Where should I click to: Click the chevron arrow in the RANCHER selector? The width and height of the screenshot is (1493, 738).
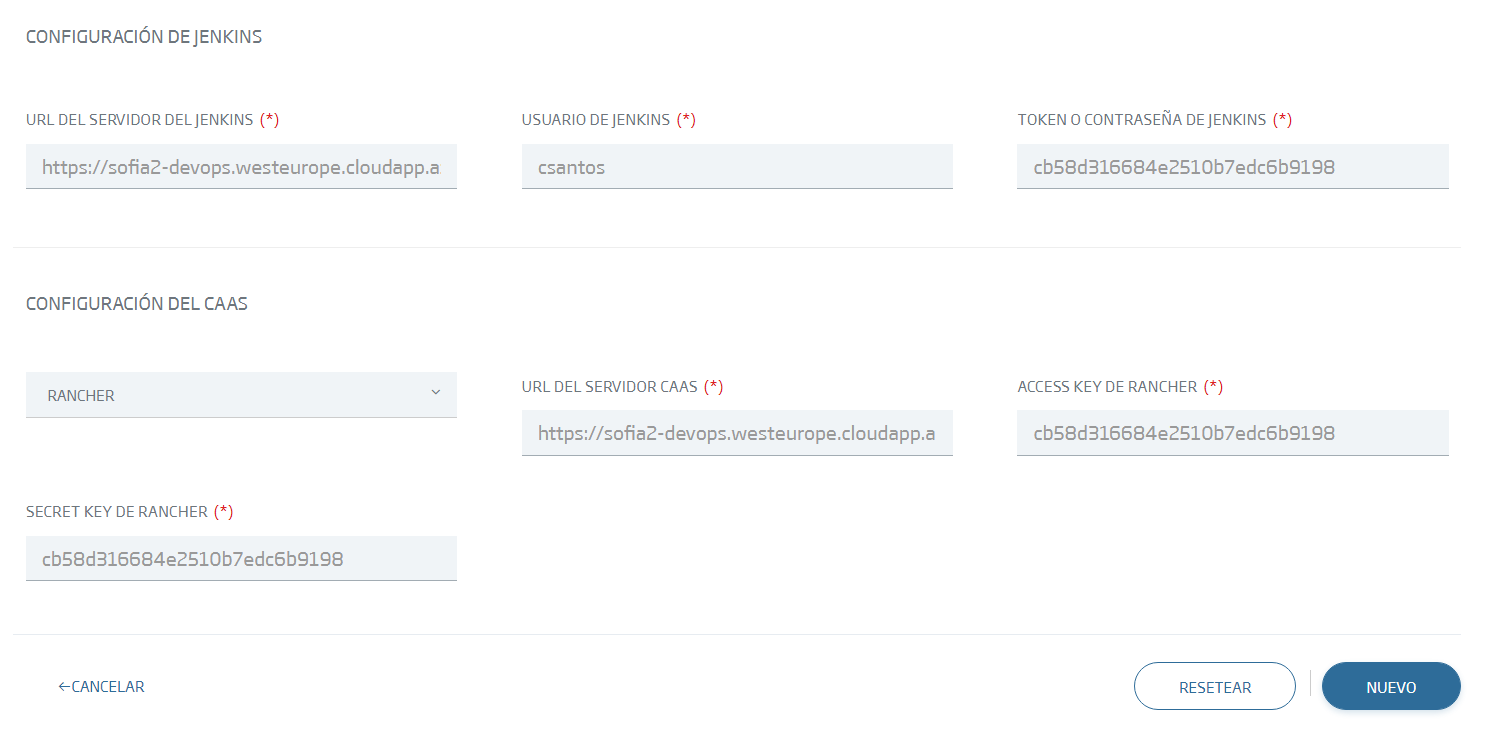[x=435, y=392]
